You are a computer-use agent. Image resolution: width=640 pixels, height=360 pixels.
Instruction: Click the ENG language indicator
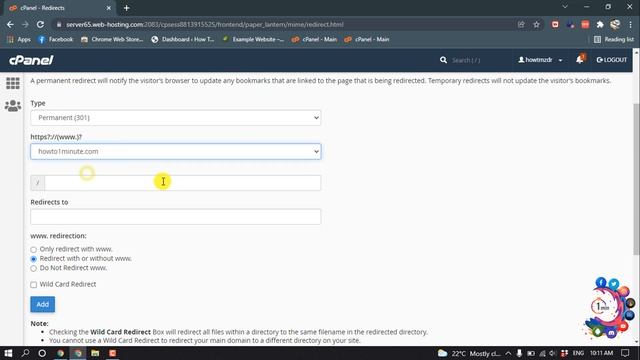(x=578, y=353)
